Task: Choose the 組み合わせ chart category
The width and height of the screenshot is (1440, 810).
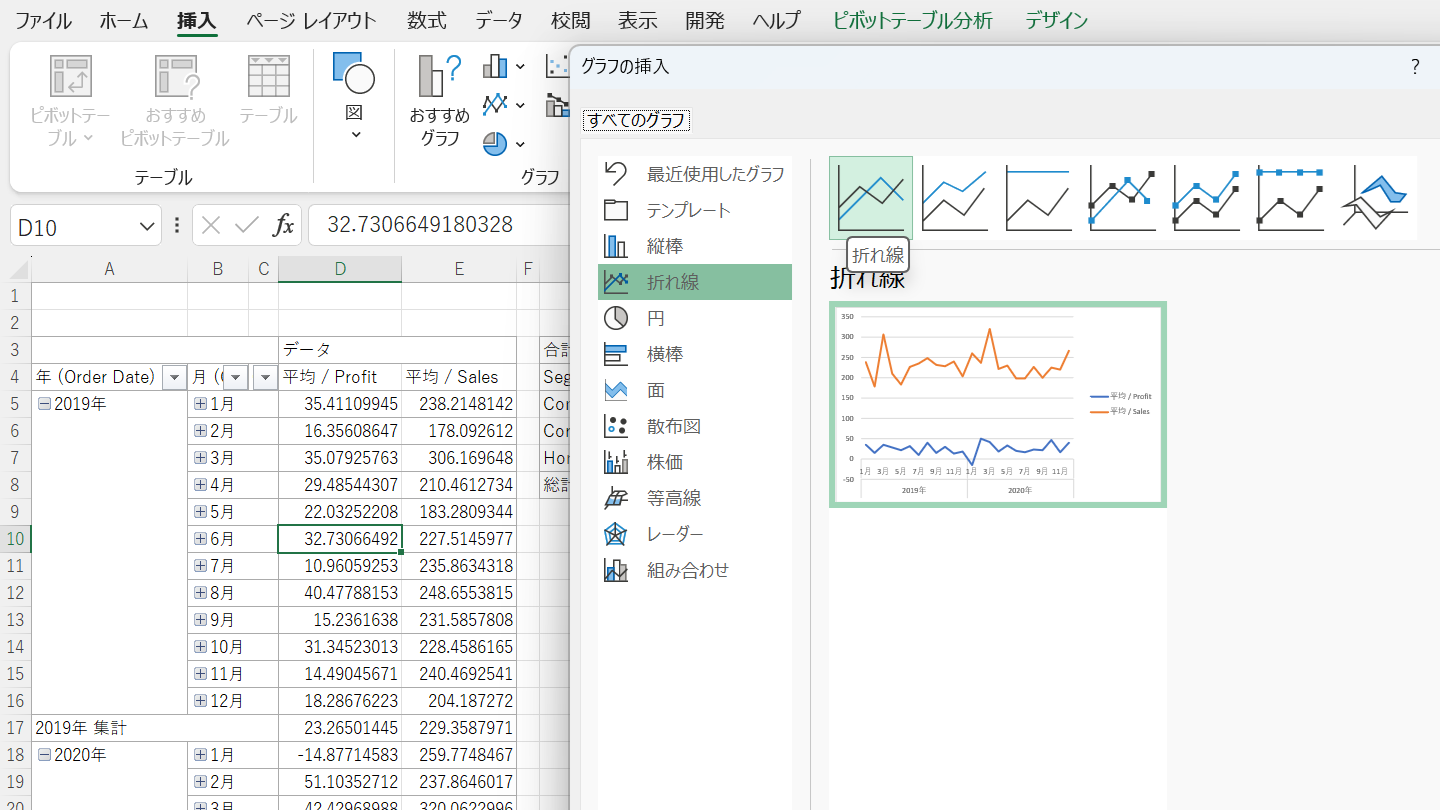Action: pyautogui.click(x=695, y=570)
